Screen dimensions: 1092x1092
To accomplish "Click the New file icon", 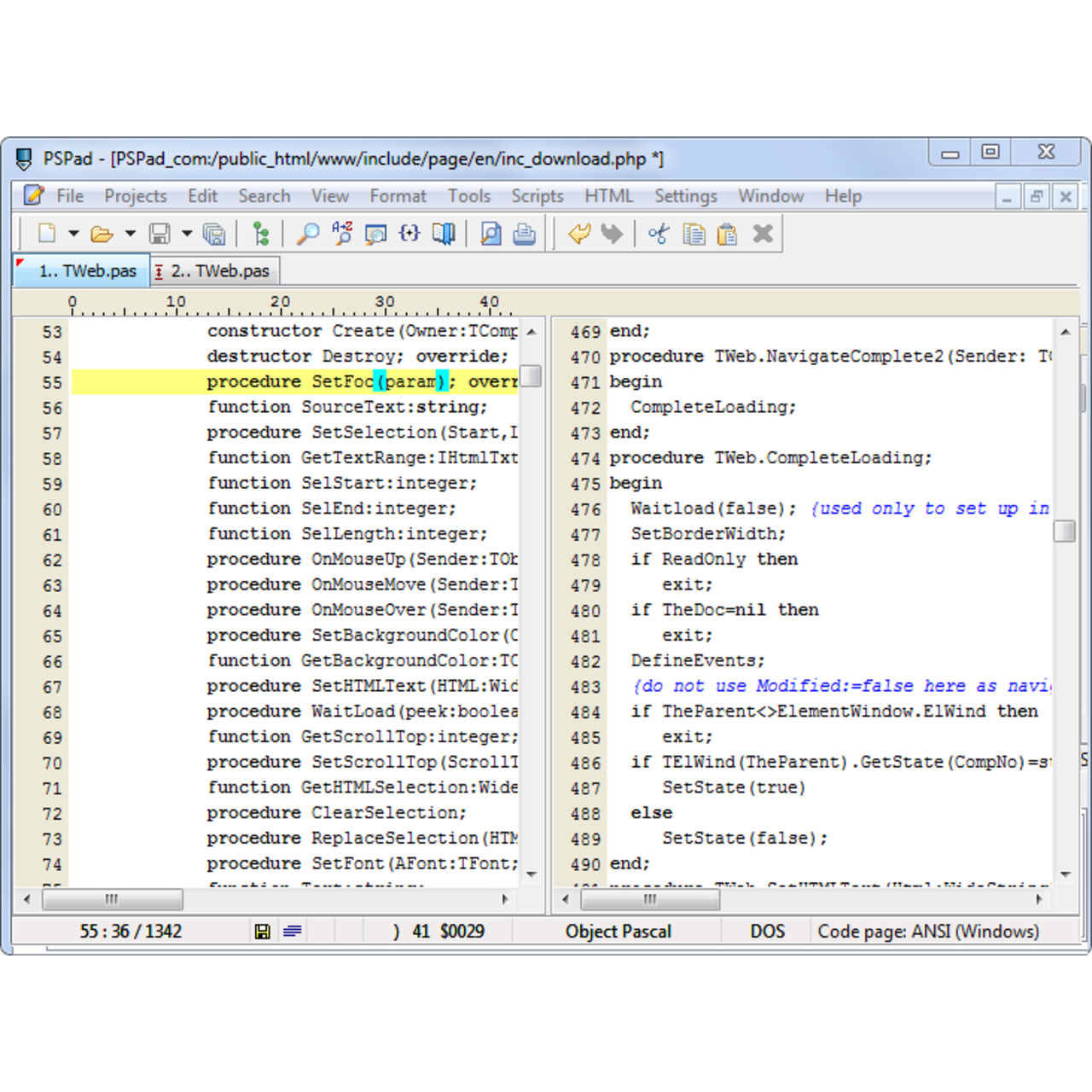I will pos(48,234).
